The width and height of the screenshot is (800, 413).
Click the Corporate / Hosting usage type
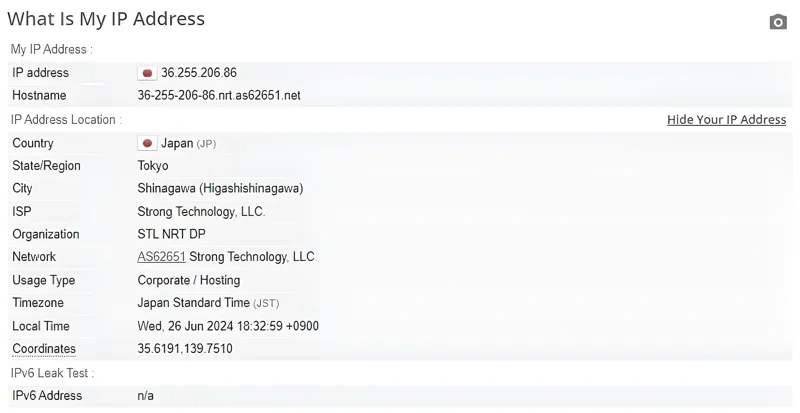click(189, 280)
